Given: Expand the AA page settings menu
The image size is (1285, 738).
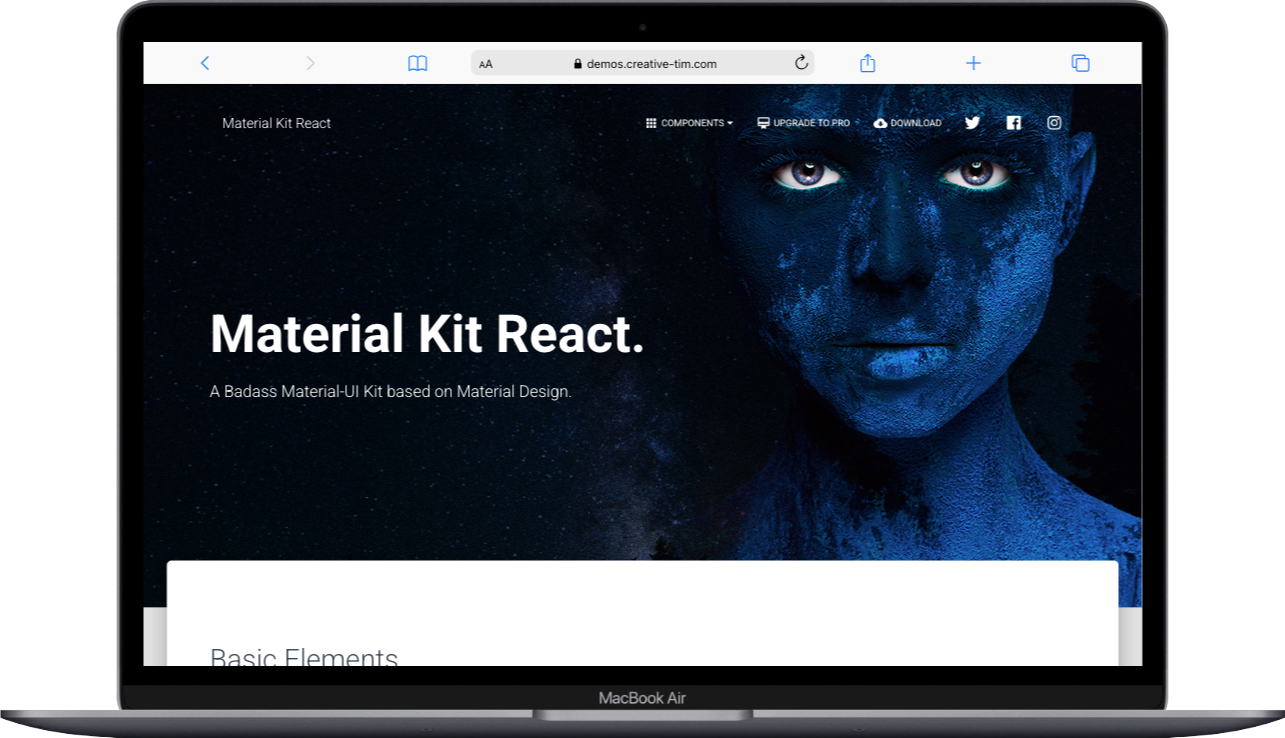Looking at the screenshot, I should pyautogui.click(x=486, y=63).
